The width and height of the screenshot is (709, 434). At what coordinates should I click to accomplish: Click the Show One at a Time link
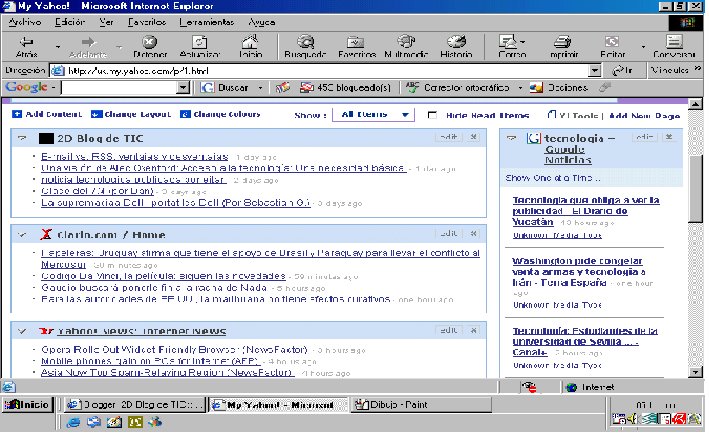pyautogui.click(x=553, y=178)
